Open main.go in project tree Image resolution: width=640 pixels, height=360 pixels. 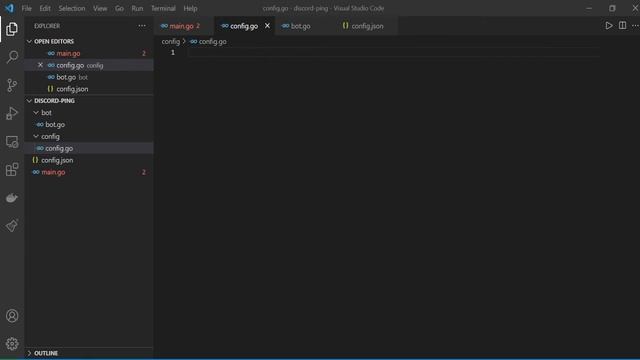pos(89,172)
